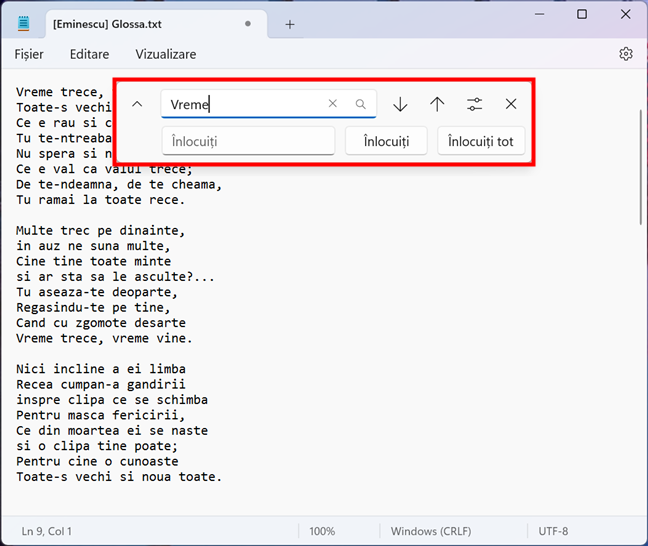This screenshot has width=648, height=546.
Task: Click the Windows (CRLF) line ending indicator
Action: pyautogui.click(x=431, y=531)
